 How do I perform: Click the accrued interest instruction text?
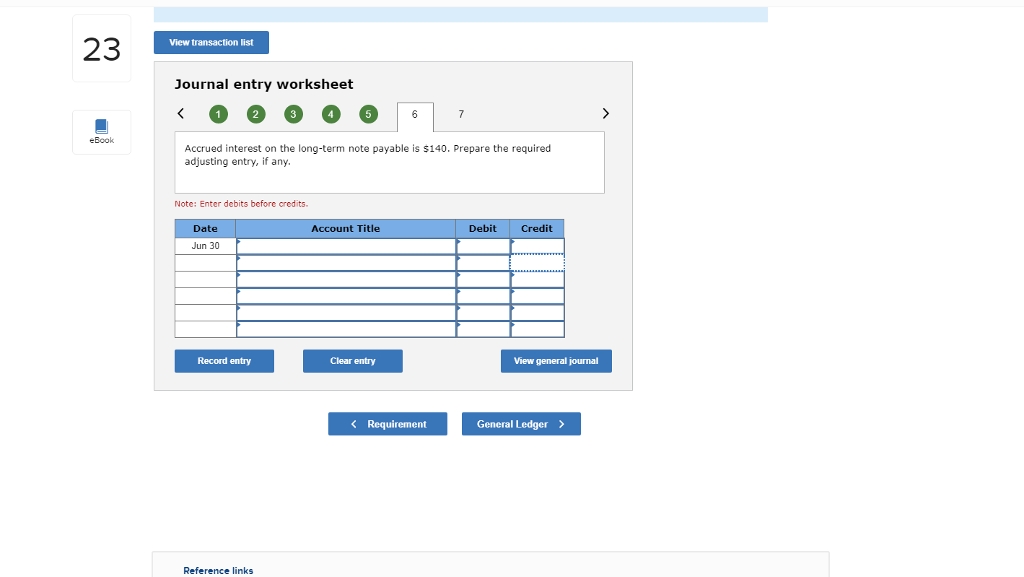[x=368, y=155]
